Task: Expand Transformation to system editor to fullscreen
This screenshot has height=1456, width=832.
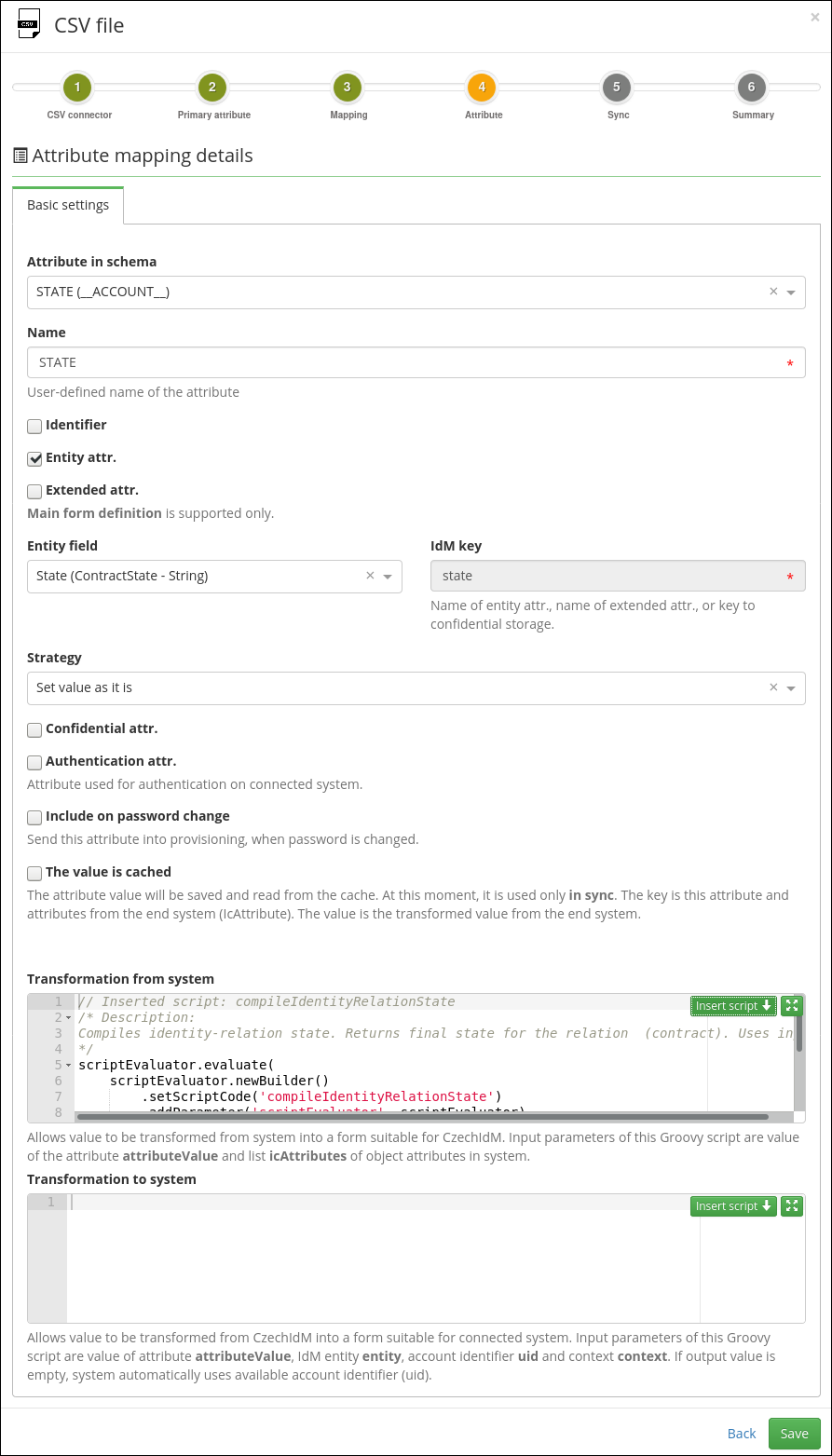Action: click(792, 1206)
